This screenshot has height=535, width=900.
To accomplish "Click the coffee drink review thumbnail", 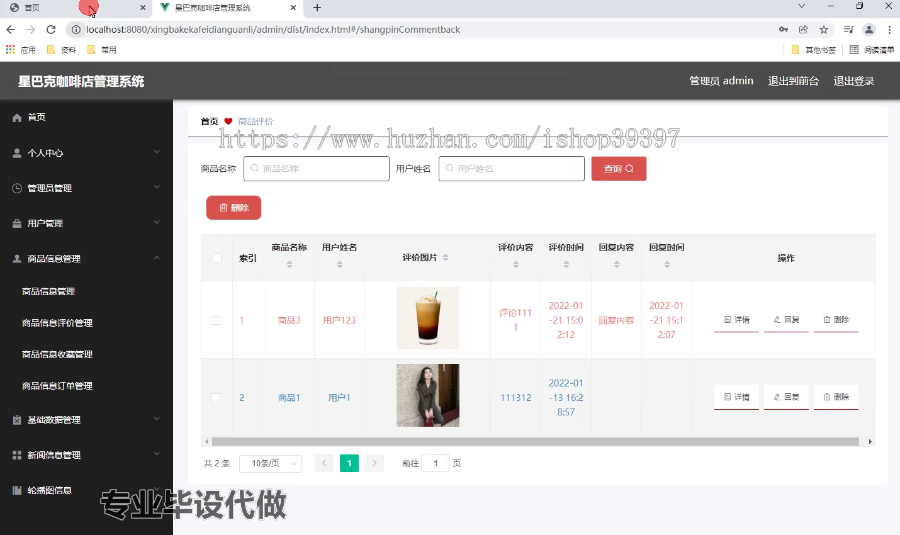I will [428, 318].
